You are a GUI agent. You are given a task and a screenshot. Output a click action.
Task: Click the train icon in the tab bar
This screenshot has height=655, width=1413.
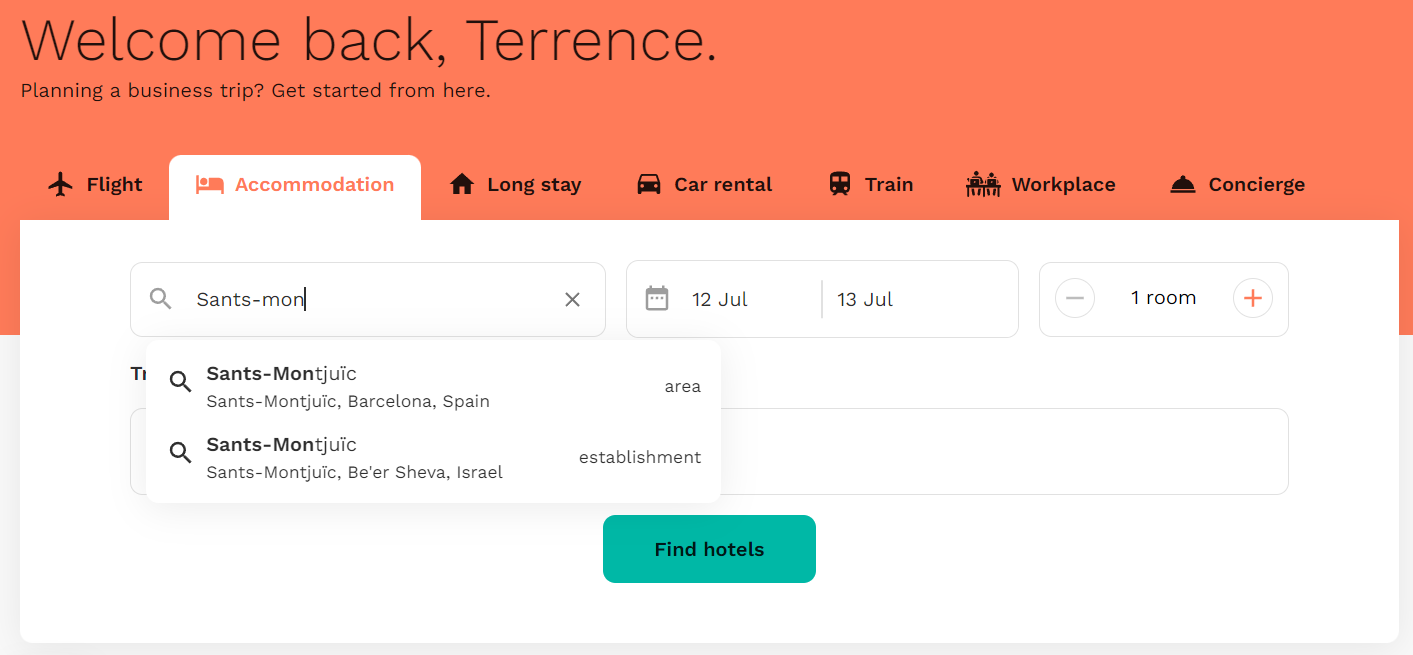click(x=840, y=185)
